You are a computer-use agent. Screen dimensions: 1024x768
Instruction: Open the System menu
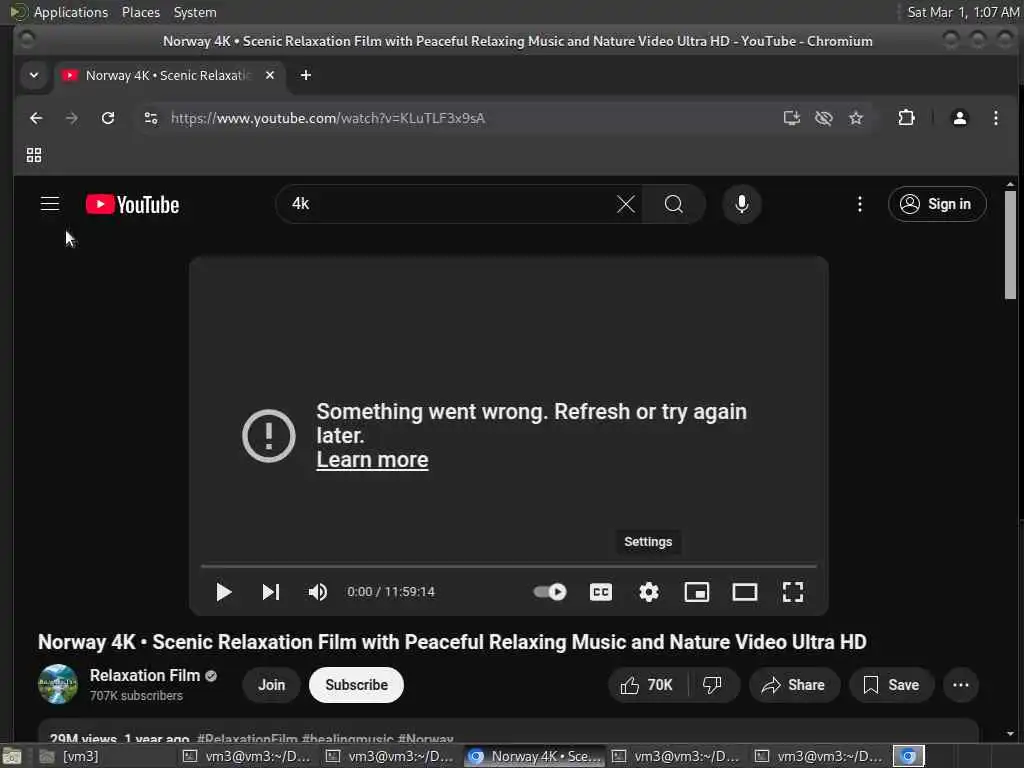point(195,12)
